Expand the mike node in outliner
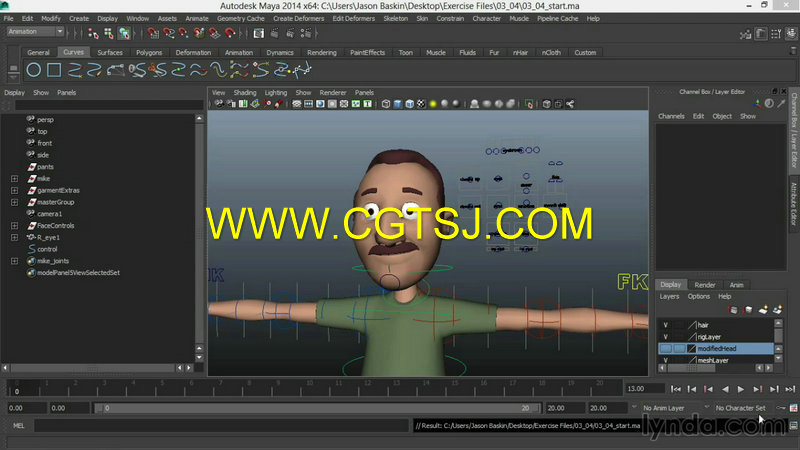 point(14,179)
